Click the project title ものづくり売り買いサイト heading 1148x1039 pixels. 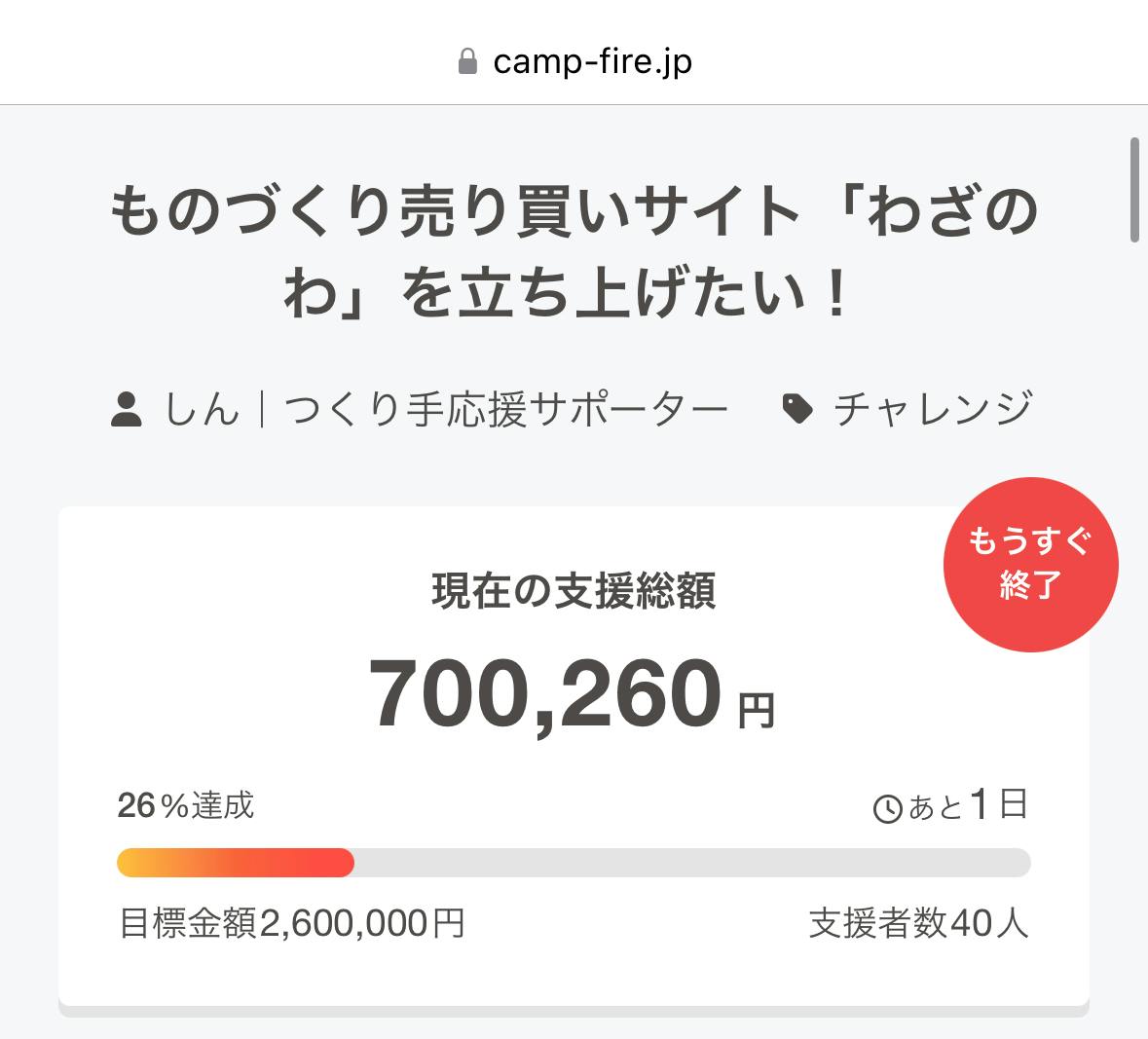pyautogui.click(x=574, y=211)
